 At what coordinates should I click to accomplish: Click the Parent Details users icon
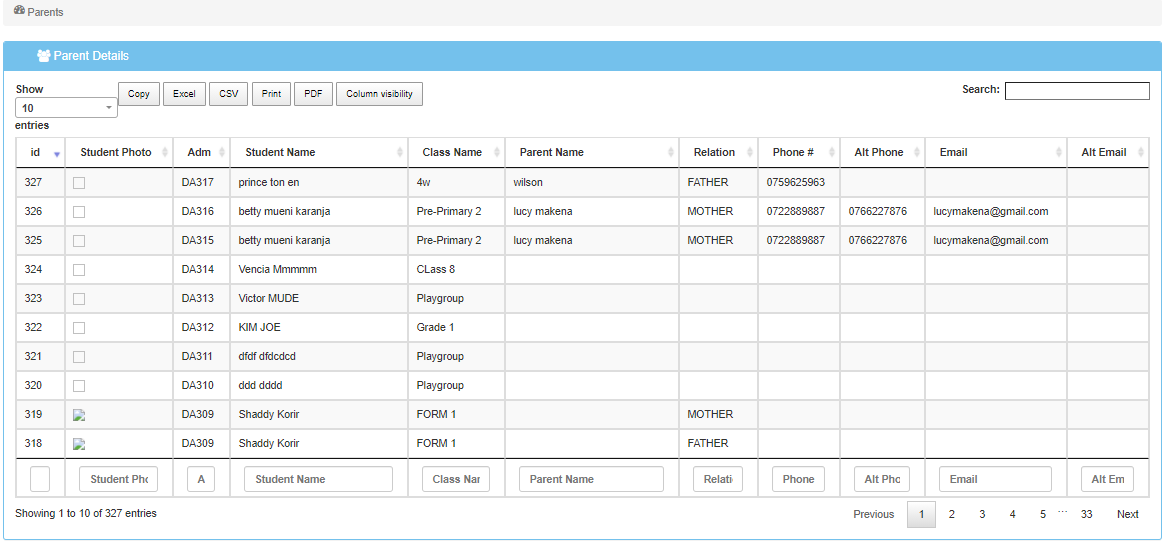coord(43,56)
